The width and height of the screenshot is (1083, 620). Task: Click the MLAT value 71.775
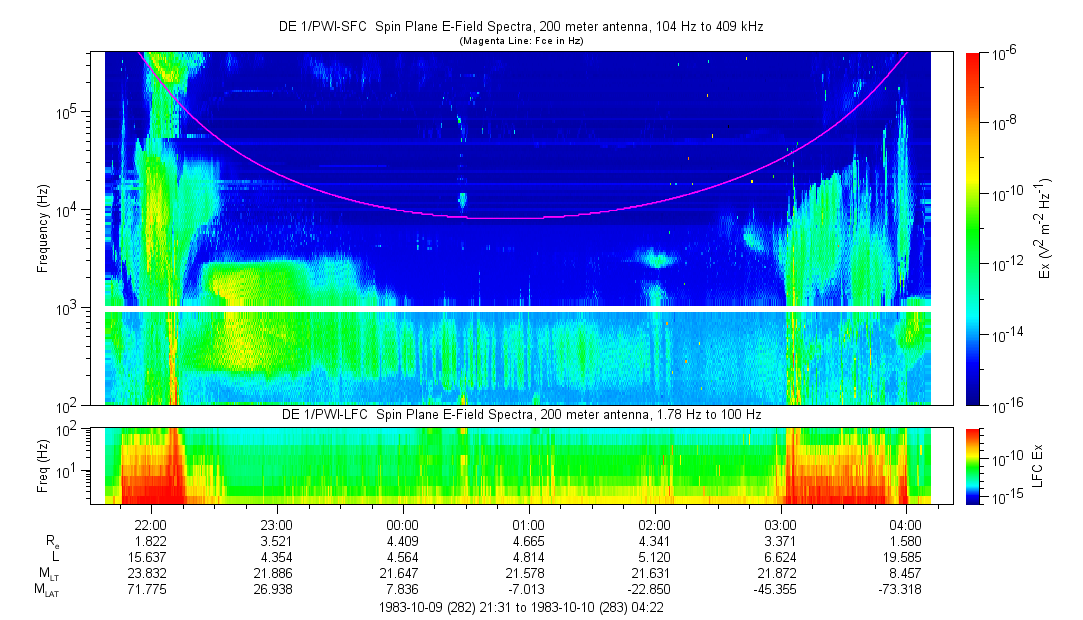click(x=150, y=589)
